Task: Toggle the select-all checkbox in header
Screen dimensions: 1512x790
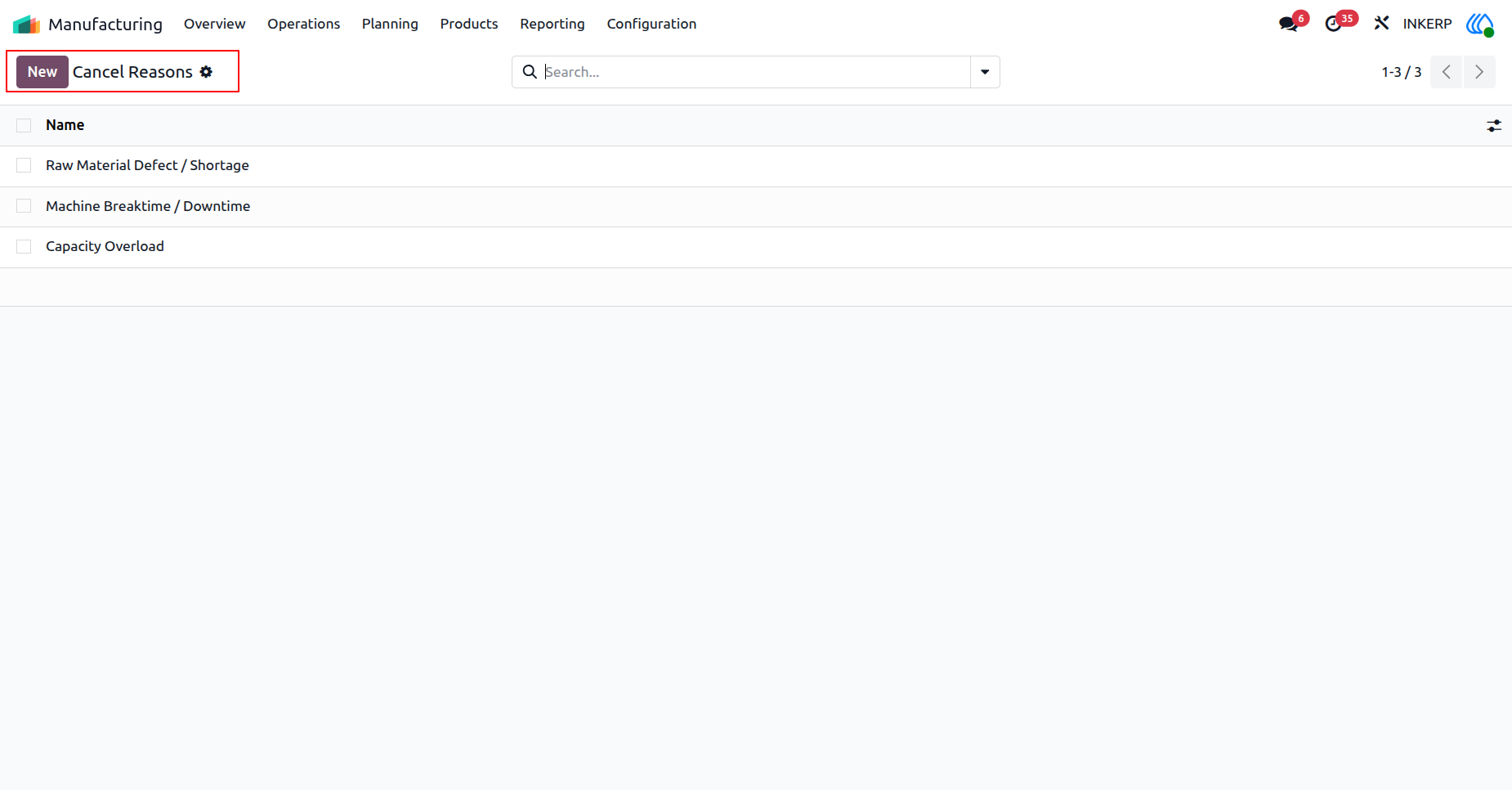Action: tap(24, 125)
